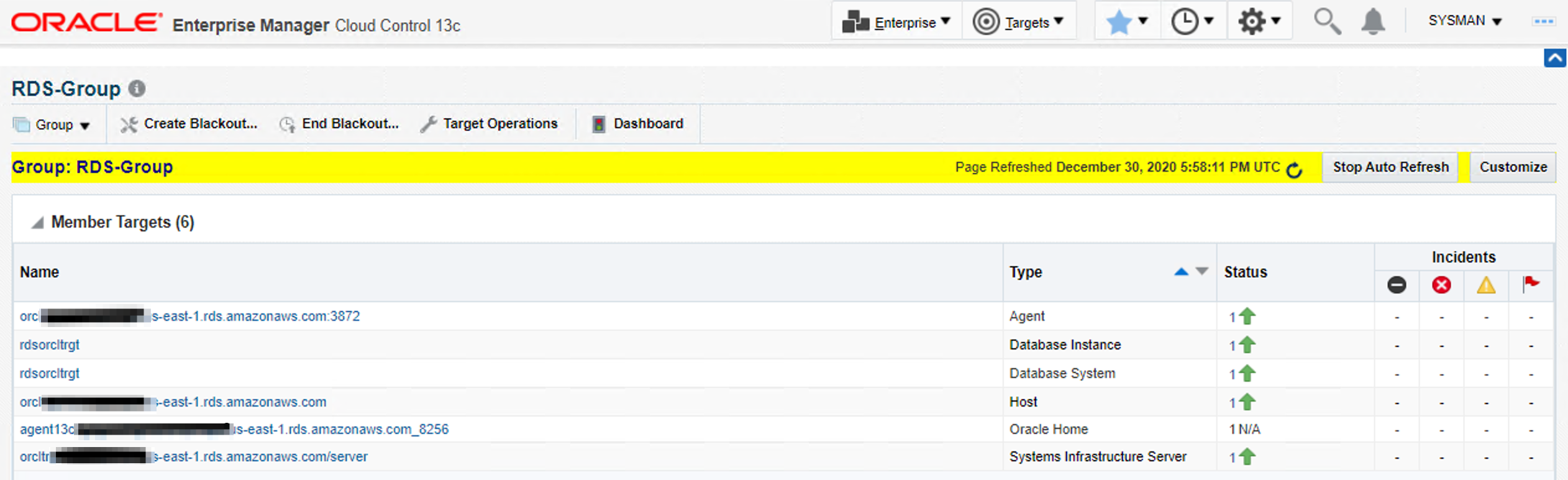Click Stop Auto Refresh button
The image size is (1568, 480).
tap(1390, 167)
